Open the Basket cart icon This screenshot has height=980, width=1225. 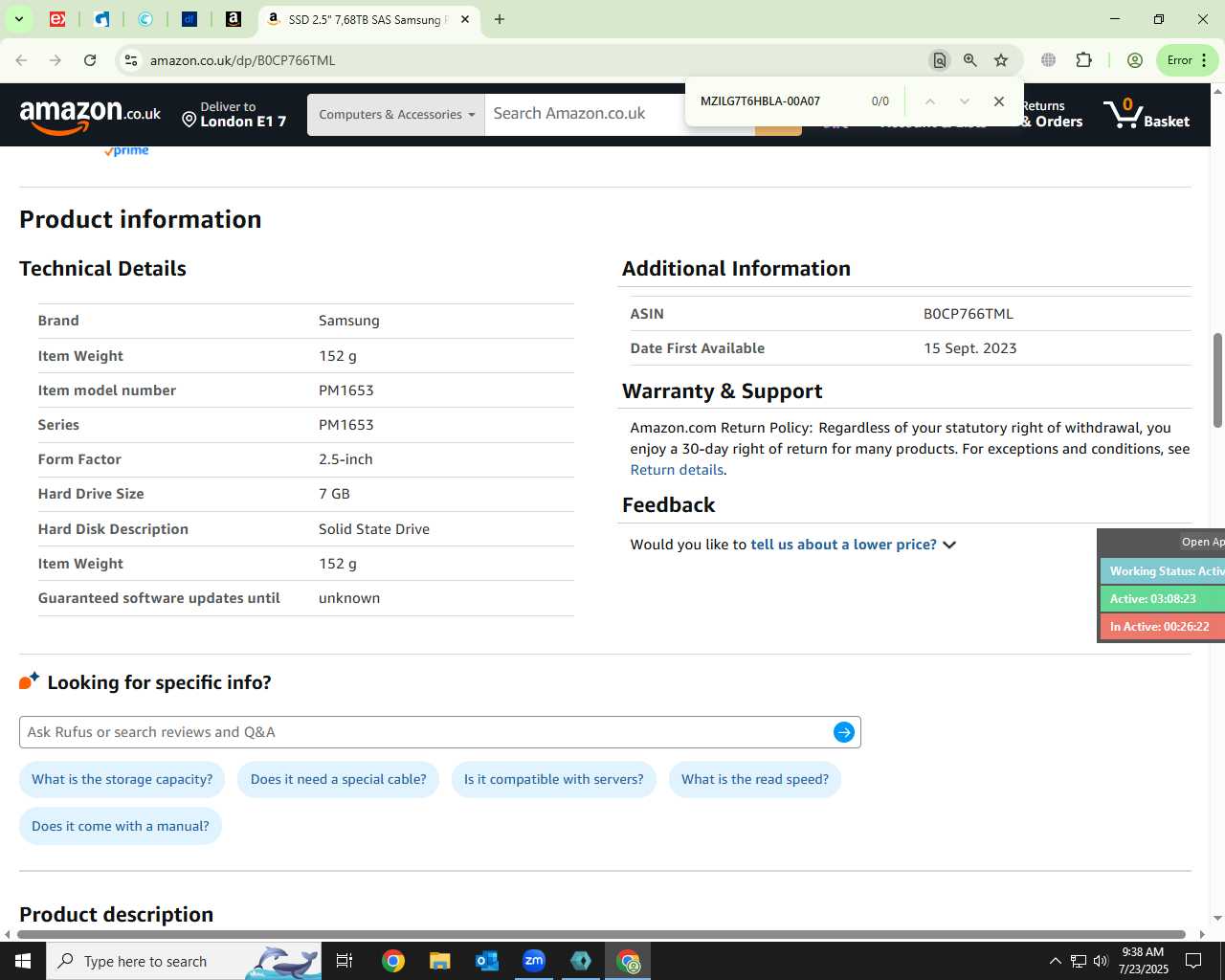(1147, 114)
